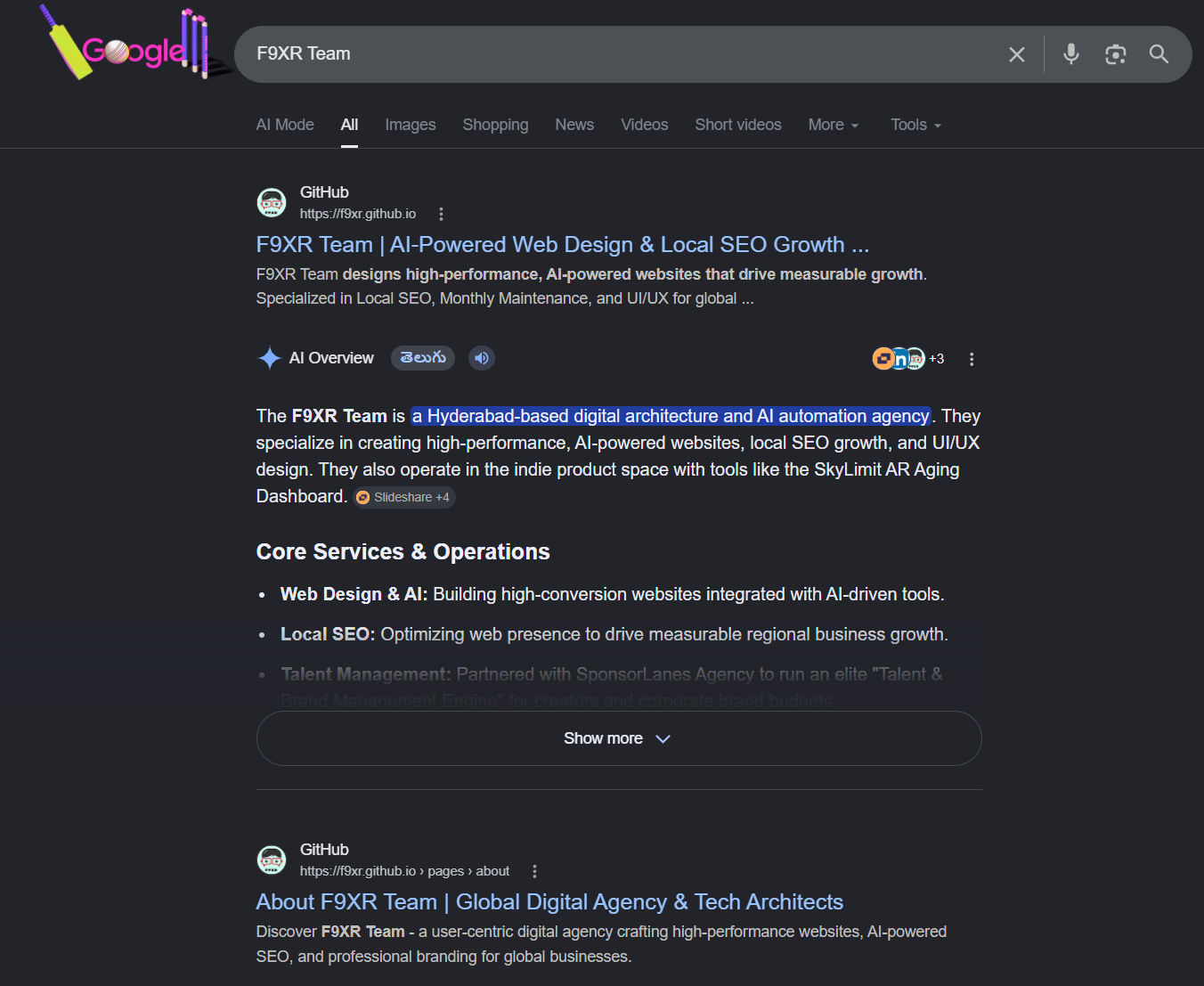Screen dimensions: 1204x986
Task: Open the Images tab
Action: click(411, 125)
